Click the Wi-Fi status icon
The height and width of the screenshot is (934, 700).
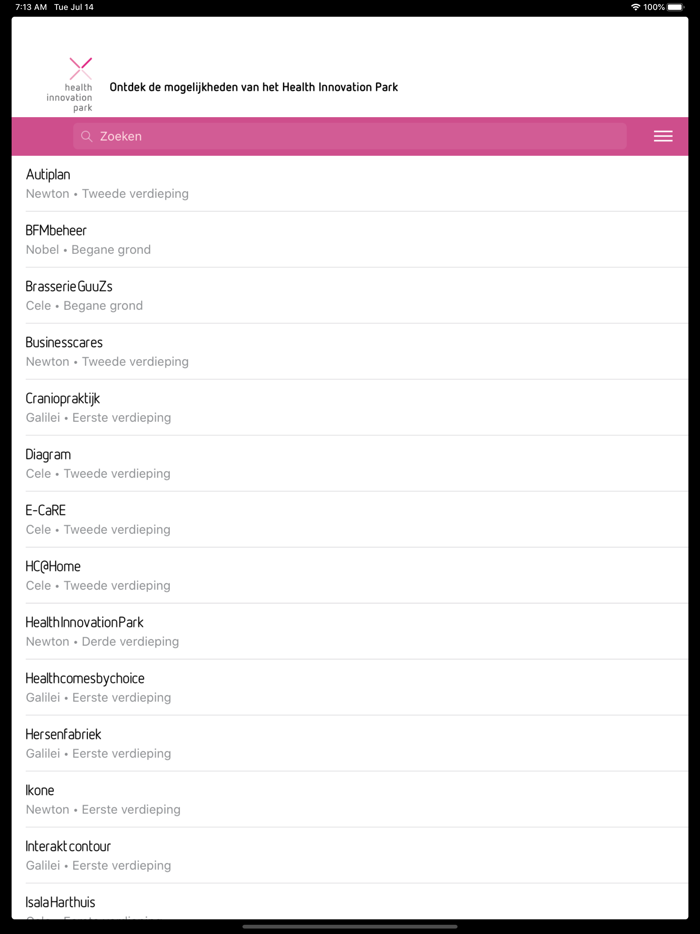coord(636,7)
